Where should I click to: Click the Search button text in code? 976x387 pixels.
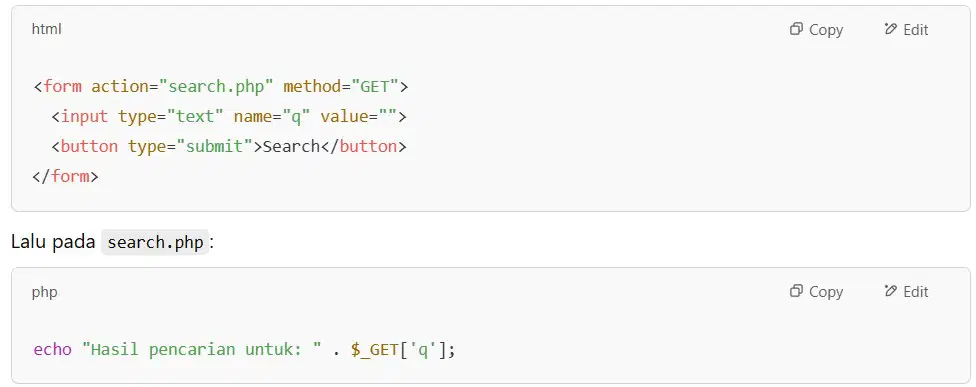291,146
